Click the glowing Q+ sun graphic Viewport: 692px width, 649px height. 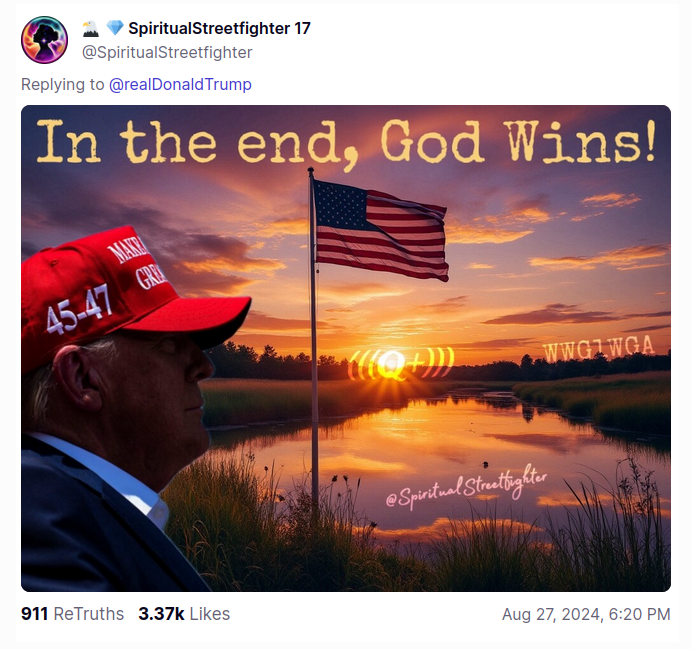(401, 364)
